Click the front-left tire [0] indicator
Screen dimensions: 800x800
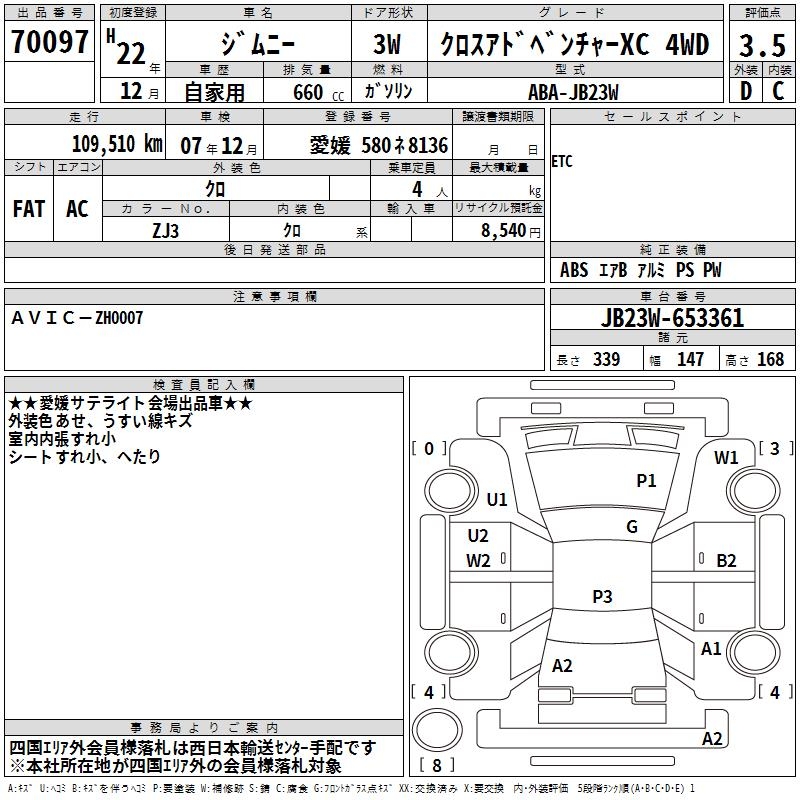(429, 449)
